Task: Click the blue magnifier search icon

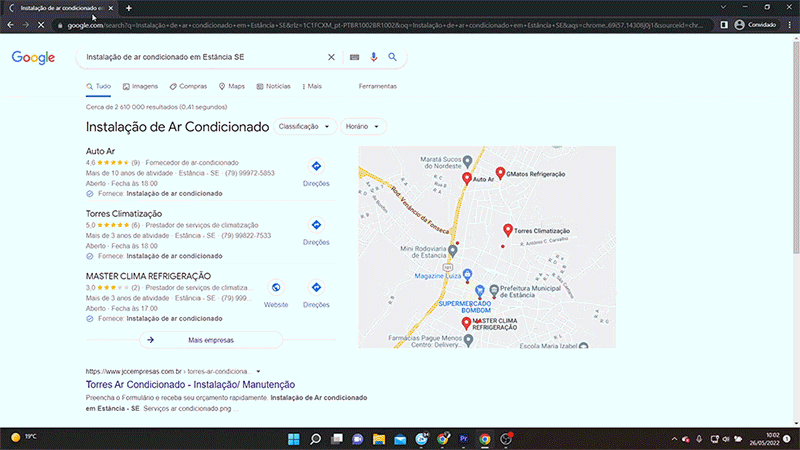Action: tap(392, 57)
